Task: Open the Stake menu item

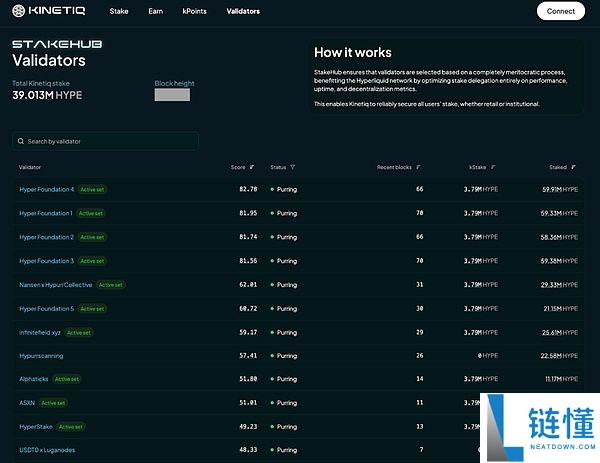Action: click(x=119, y=11)
